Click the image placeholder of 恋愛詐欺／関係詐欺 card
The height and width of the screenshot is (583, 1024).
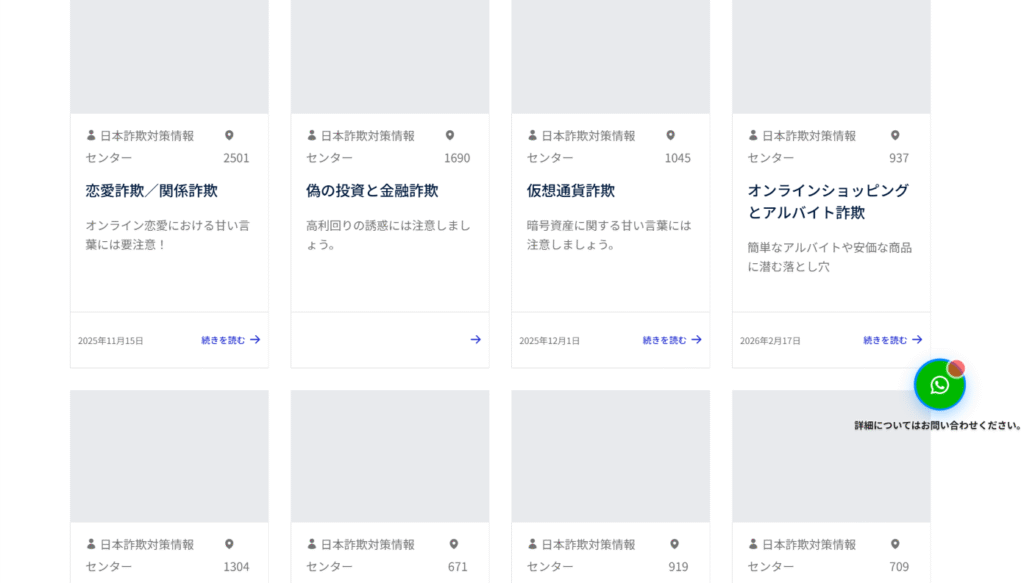click(x=169, y=57)
